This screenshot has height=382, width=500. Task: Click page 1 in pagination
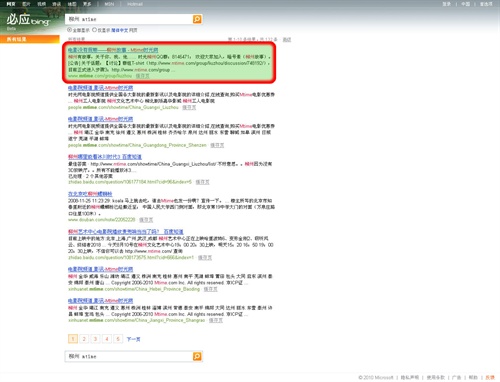point(73,339)
